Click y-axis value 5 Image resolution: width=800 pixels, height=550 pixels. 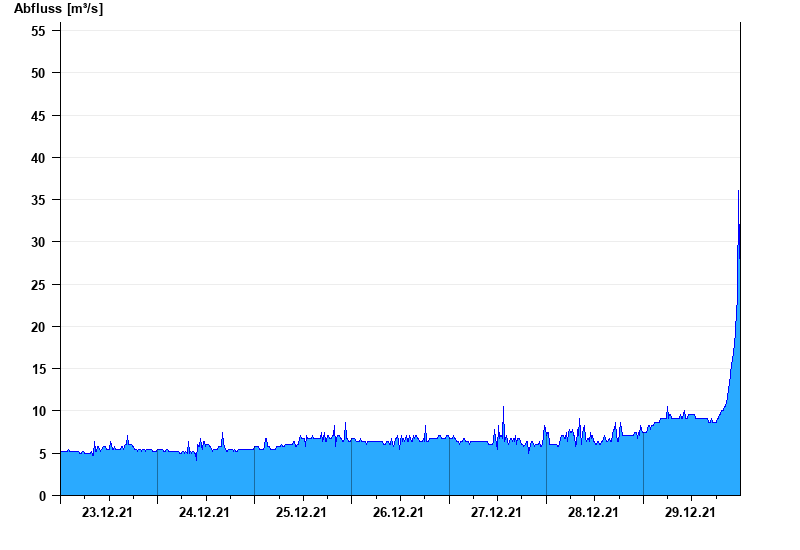tap(42, 454)
